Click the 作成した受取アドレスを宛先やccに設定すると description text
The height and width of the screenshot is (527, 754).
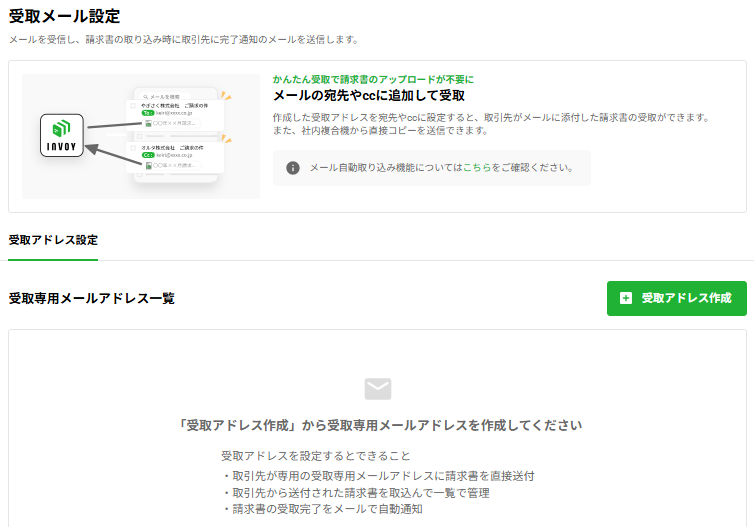tap(491, 124)
